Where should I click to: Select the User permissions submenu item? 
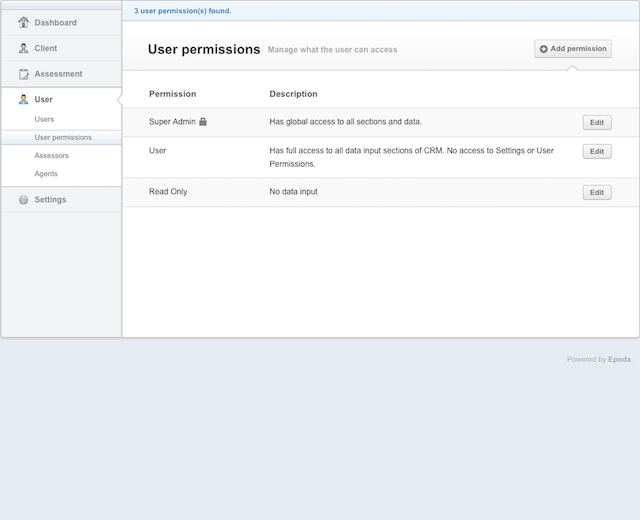click(x=61, y=138)
